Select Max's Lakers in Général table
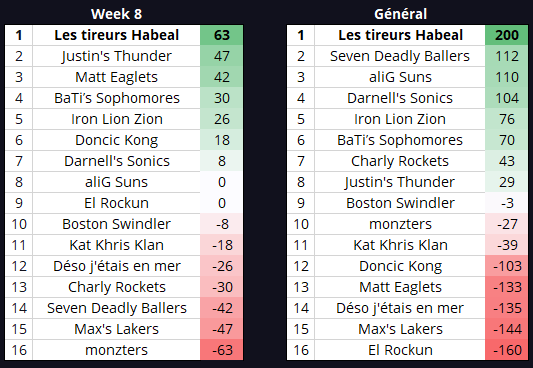Screen dimensions: 533x368 tap(400, 329)
